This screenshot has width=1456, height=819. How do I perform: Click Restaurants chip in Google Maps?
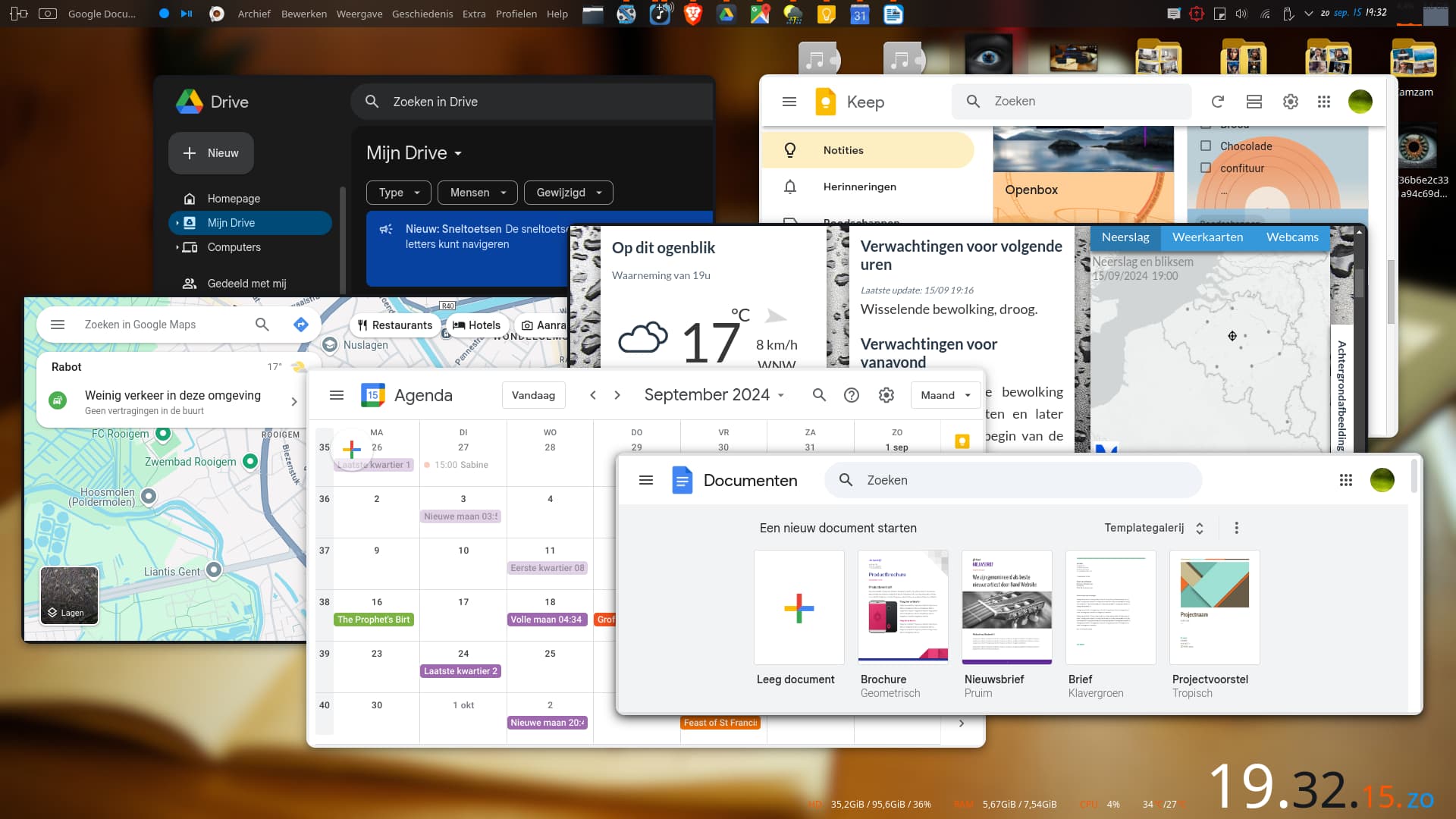click(x=395, y=325)
